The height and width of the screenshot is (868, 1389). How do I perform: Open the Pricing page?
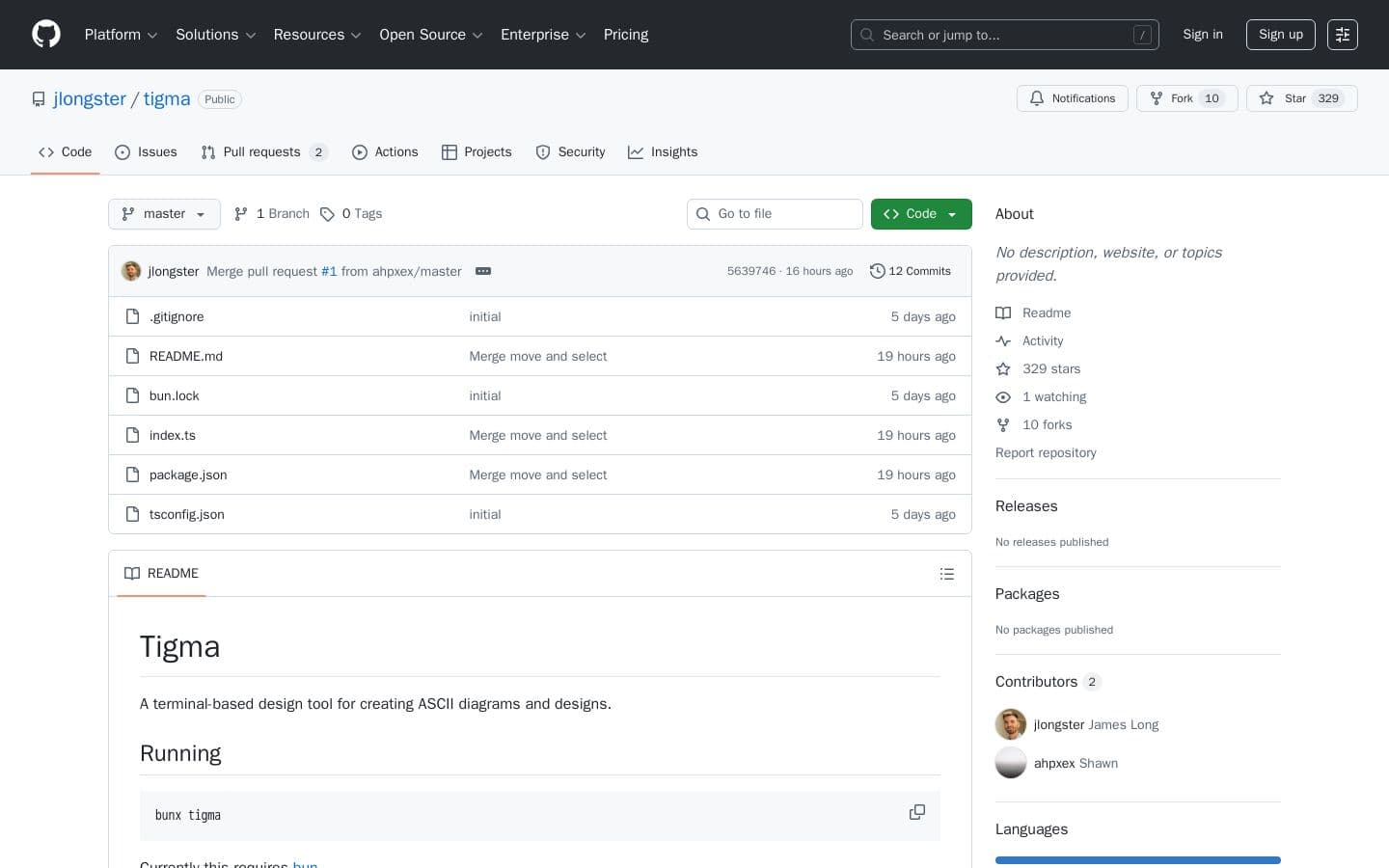[626, 35]
